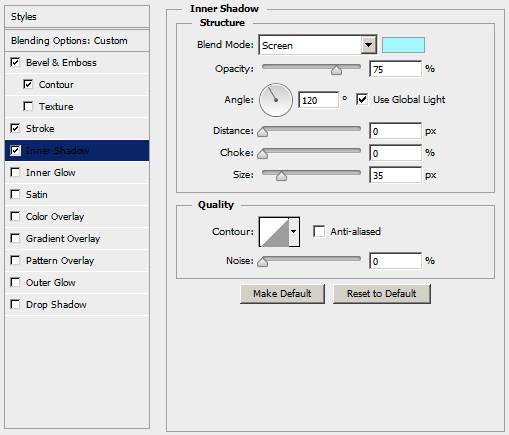Open Stroke style settings label
The image size is (509, 435).
40,129
